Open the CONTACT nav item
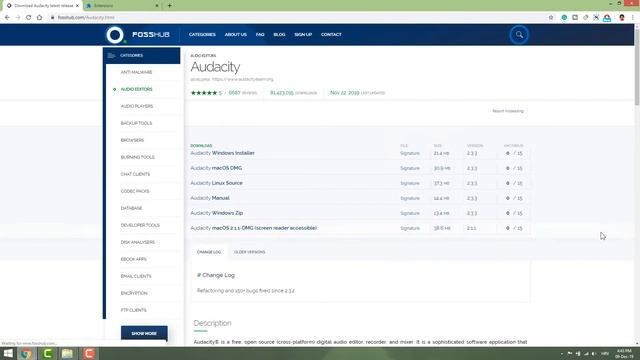The width and height of the screenshot is (640, 360). point(331,35)
